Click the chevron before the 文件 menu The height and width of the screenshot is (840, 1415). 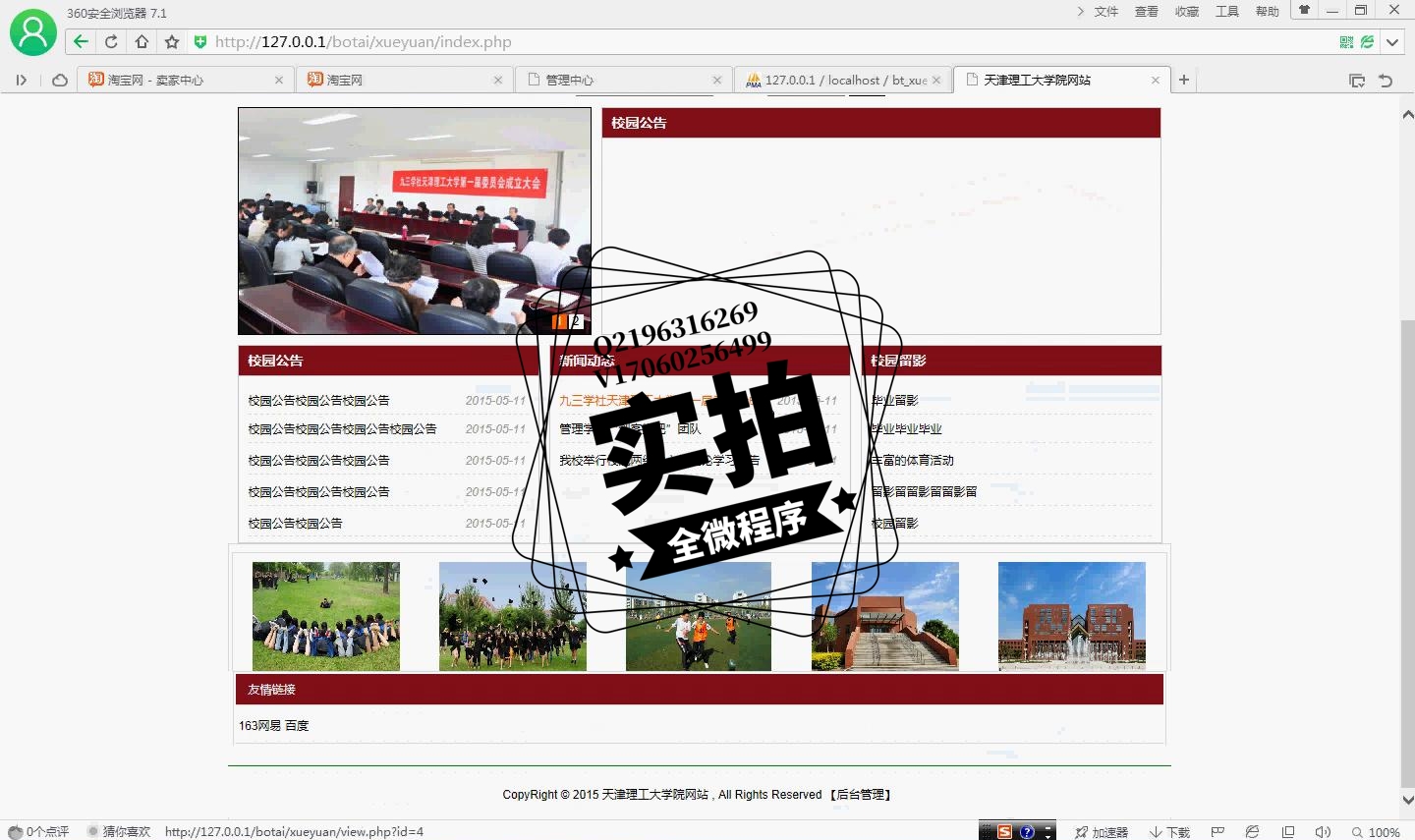pos(1081,12)
